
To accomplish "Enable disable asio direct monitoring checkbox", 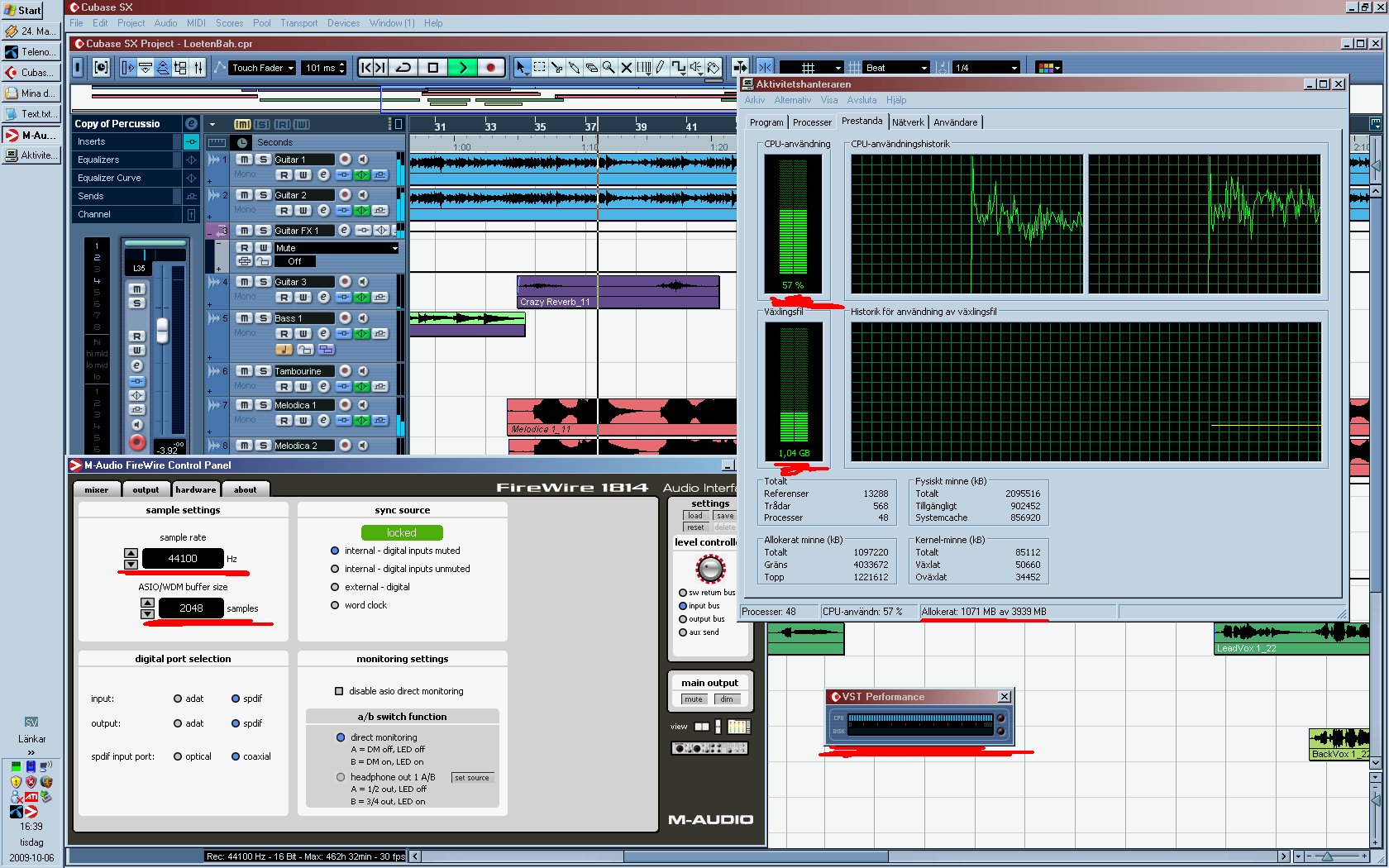I will coord(339,691).
